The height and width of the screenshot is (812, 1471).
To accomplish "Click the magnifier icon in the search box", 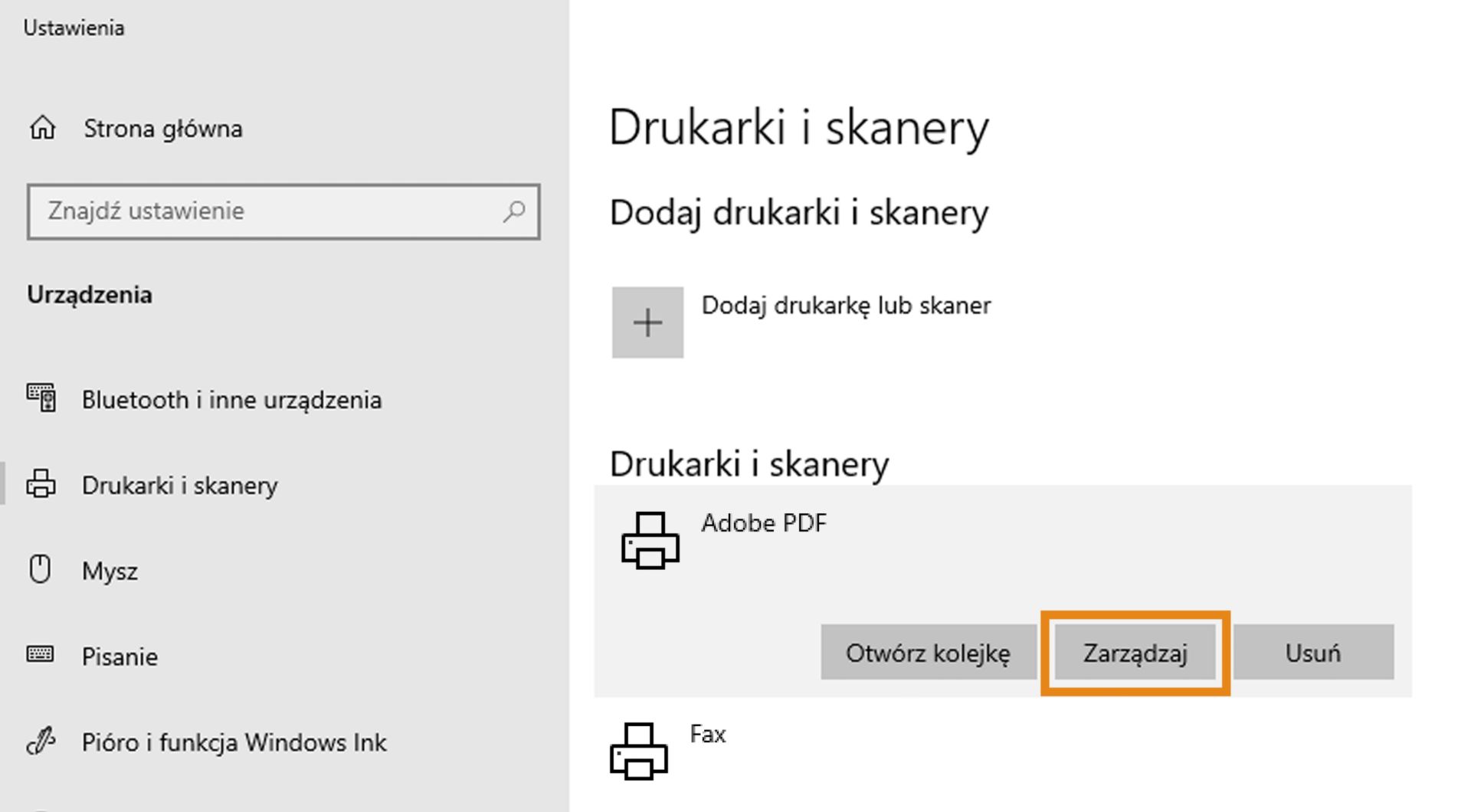I will click(515, 211).
